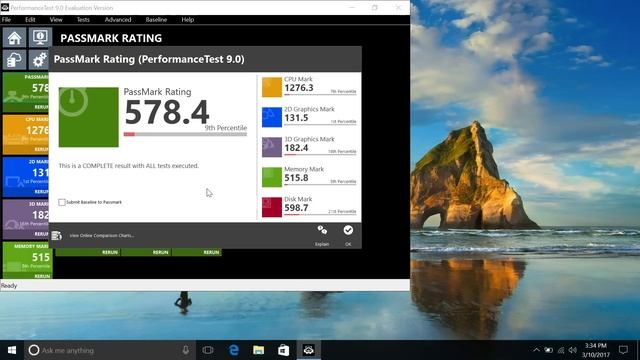Click the CPU Mark percentile bar
The height and width of the screenshot is (360, 640).
(x=320, y=95)
